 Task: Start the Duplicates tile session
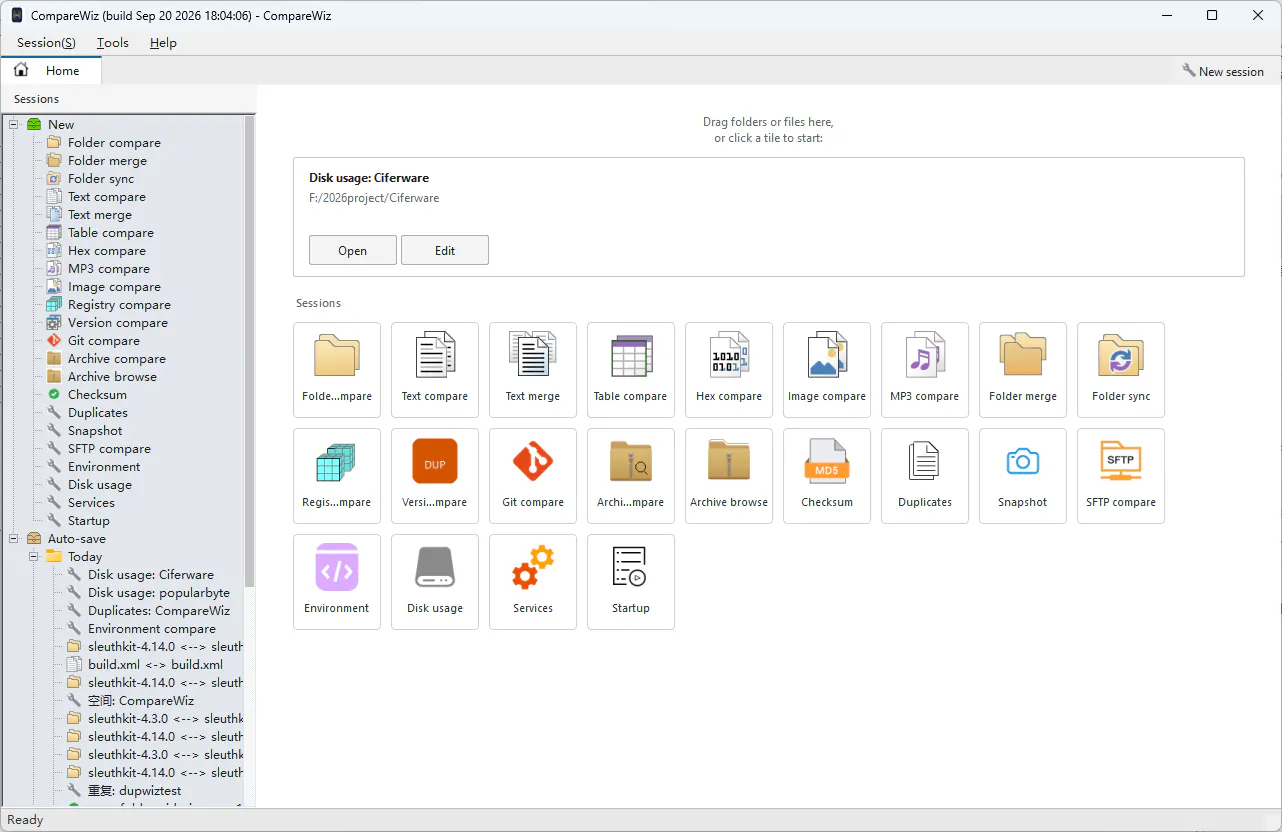925,476
